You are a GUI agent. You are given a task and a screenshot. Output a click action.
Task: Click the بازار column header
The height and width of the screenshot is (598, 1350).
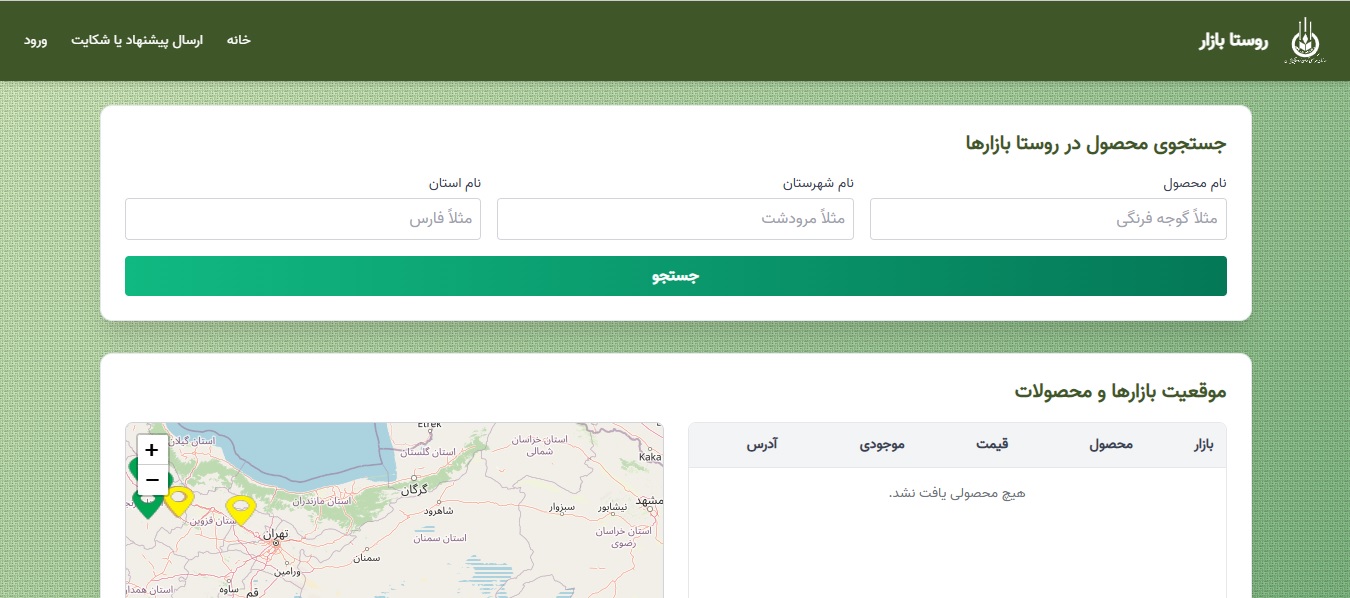(1203, 445)
